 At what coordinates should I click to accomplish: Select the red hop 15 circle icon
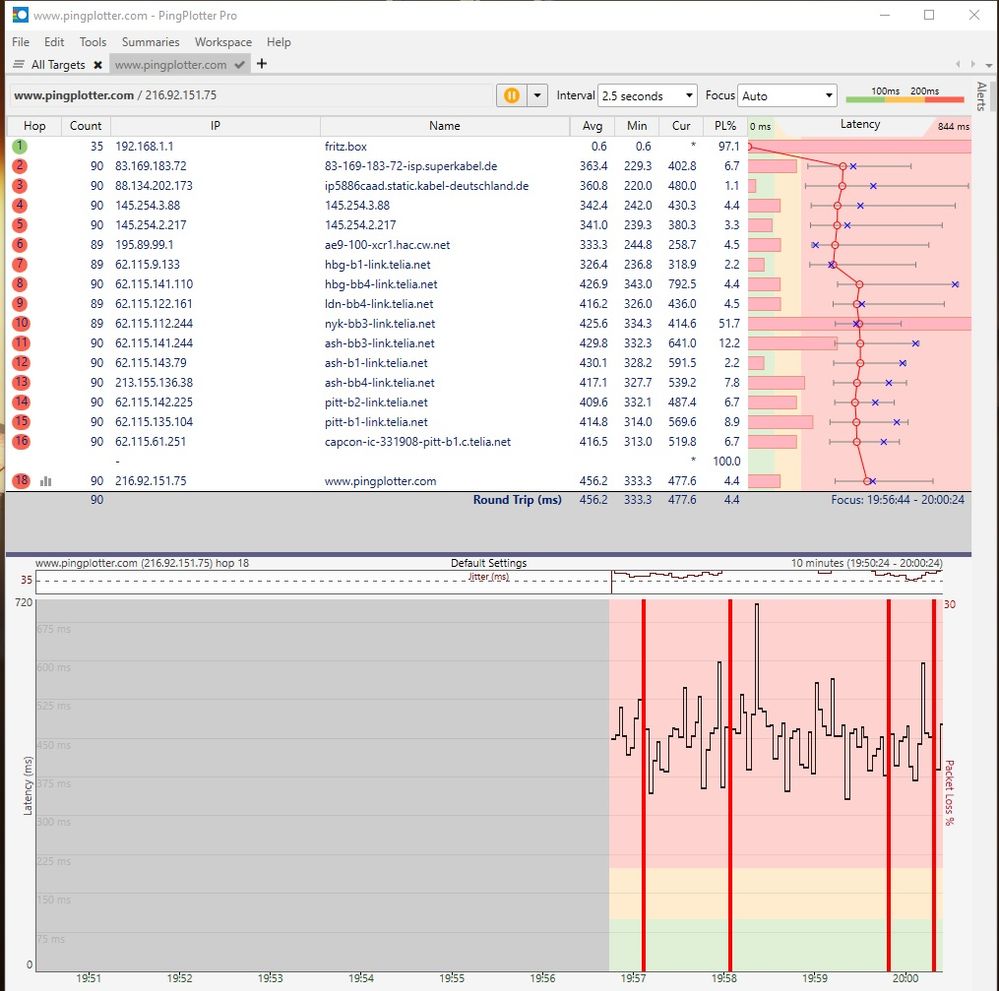(x=20, y=421)
